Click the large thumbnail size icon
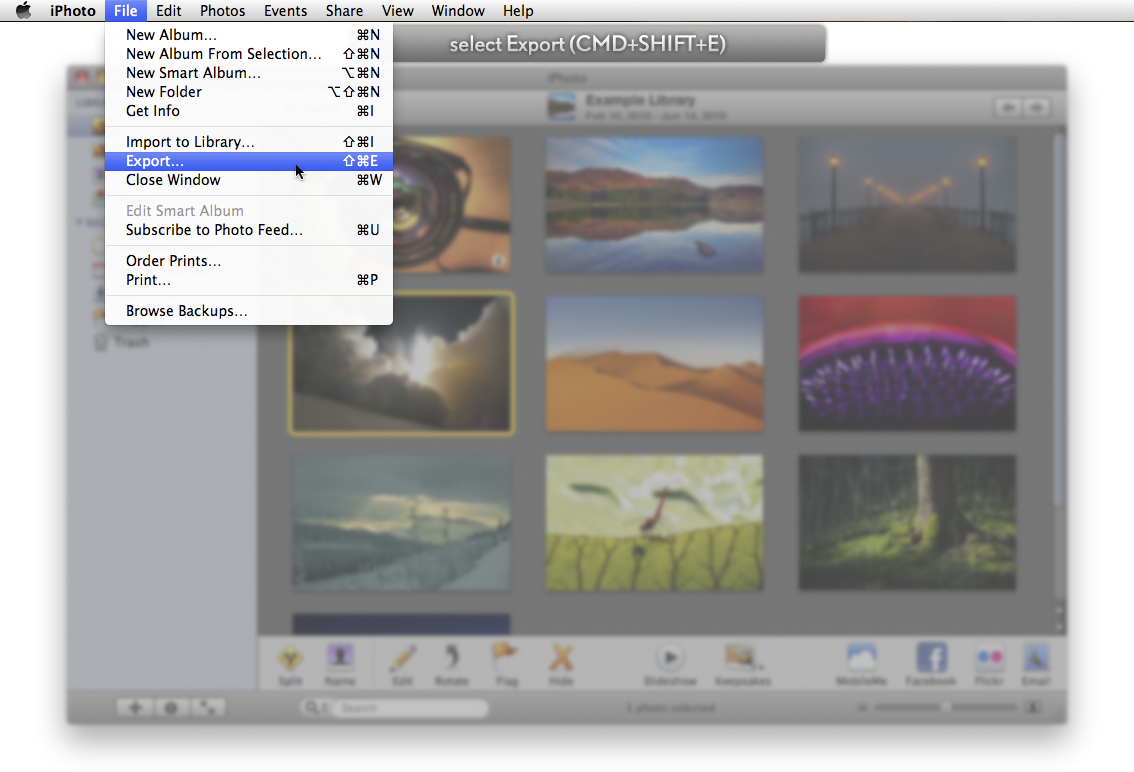 pyautogui.click(x=1034, y=708)
